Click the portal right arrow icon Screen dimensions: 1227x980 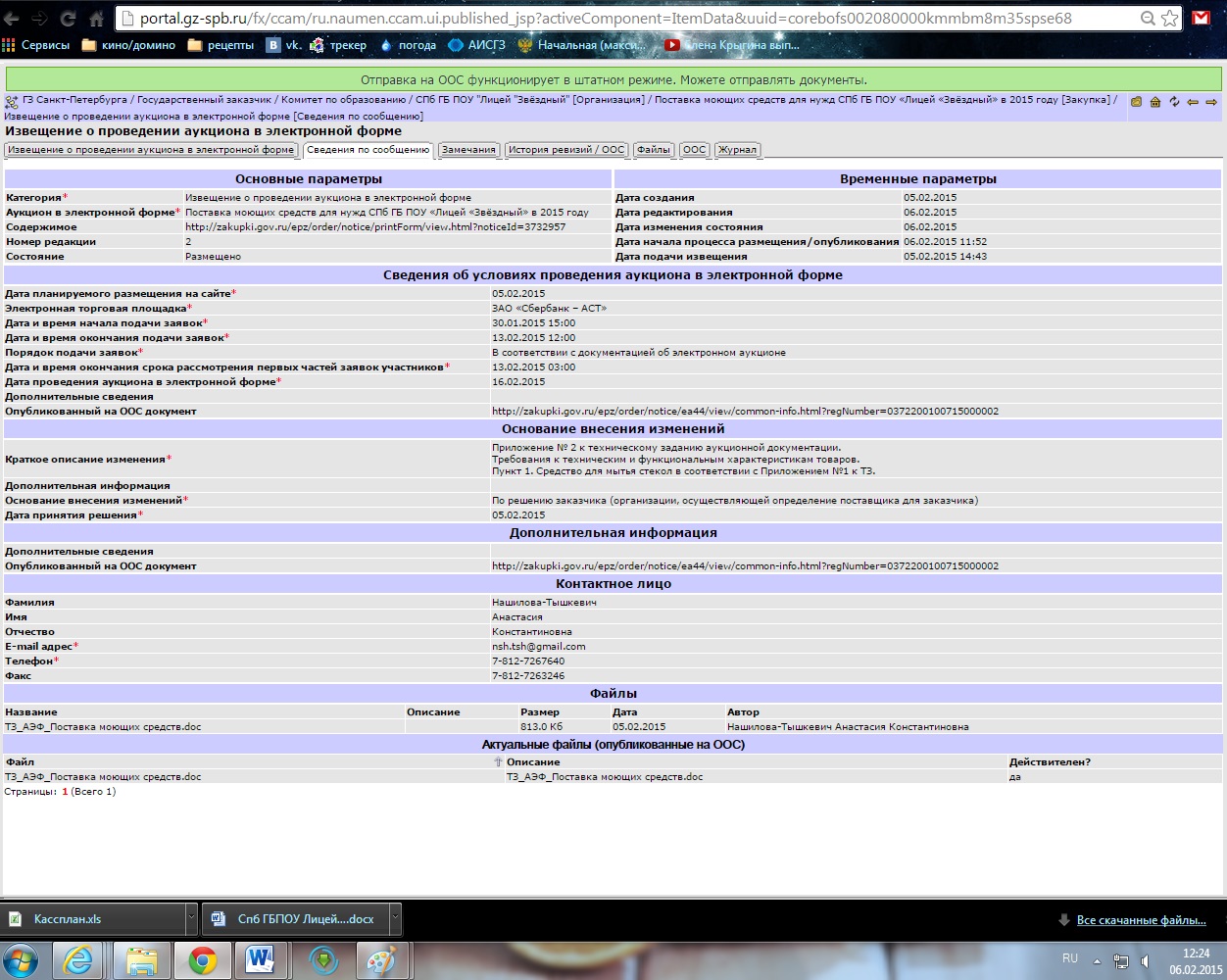coord(1211,102)
